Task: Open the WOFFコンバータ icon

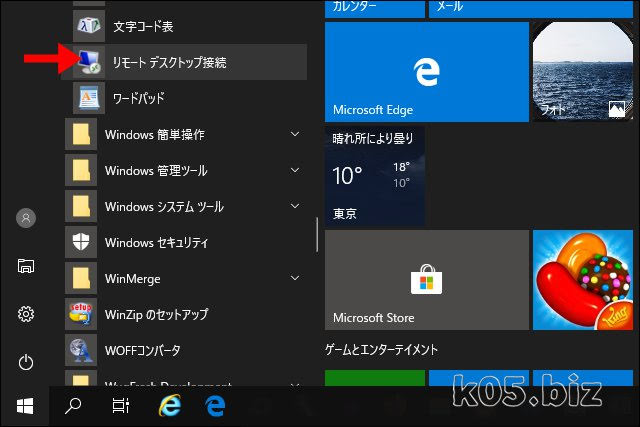Action: pyautogui.click(x=81, y=350)
